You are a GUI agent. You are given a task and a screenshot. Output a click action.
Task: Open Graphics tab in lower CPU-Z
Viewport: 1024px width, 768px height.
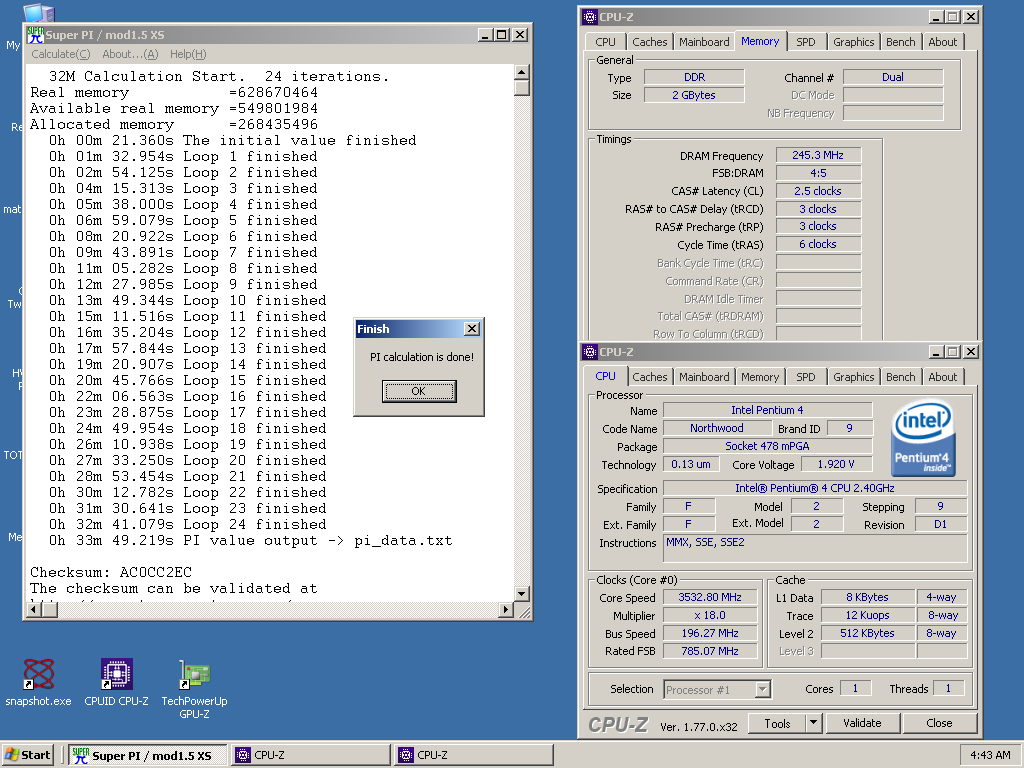coord(854,377)
